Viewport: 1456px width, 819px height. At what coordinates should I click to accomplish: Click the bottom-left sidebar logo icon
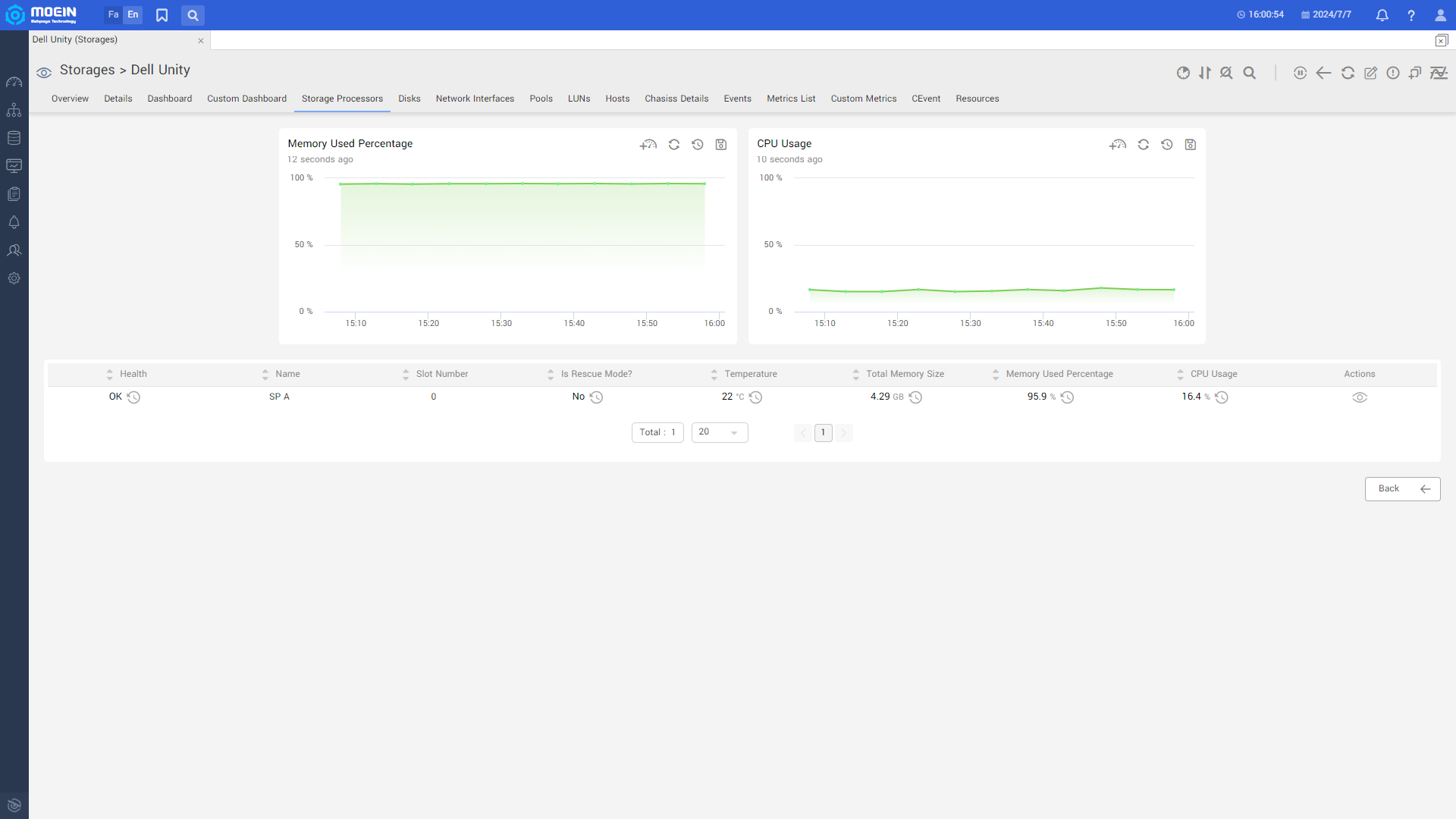(14, 805)
